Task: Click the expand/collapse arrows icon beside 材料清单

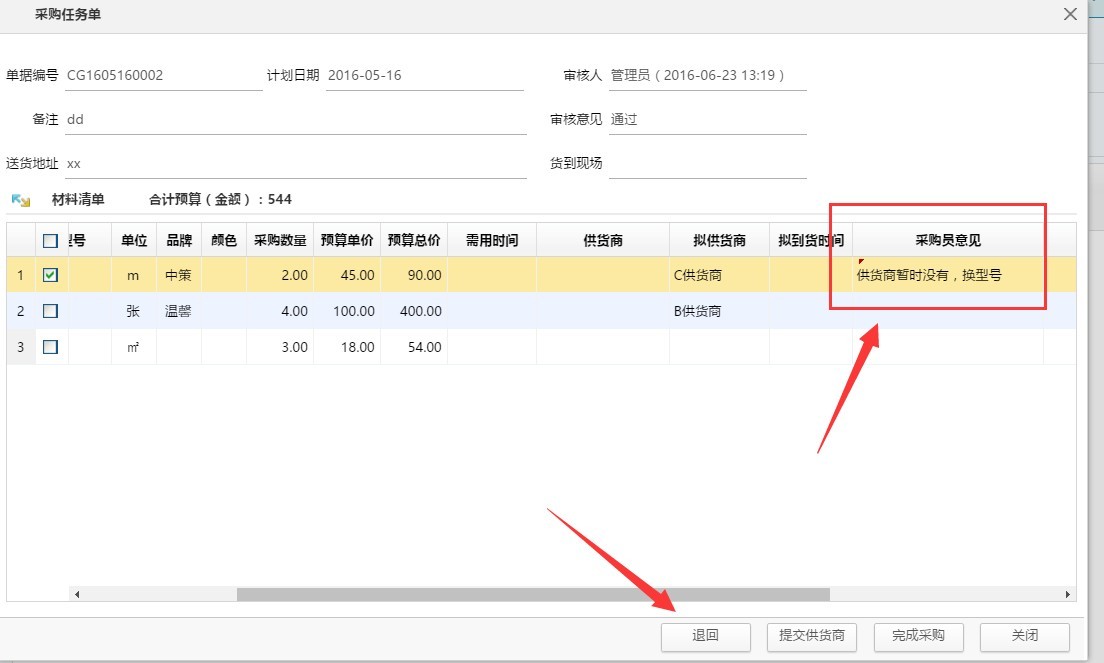Action: coord(20,199)
